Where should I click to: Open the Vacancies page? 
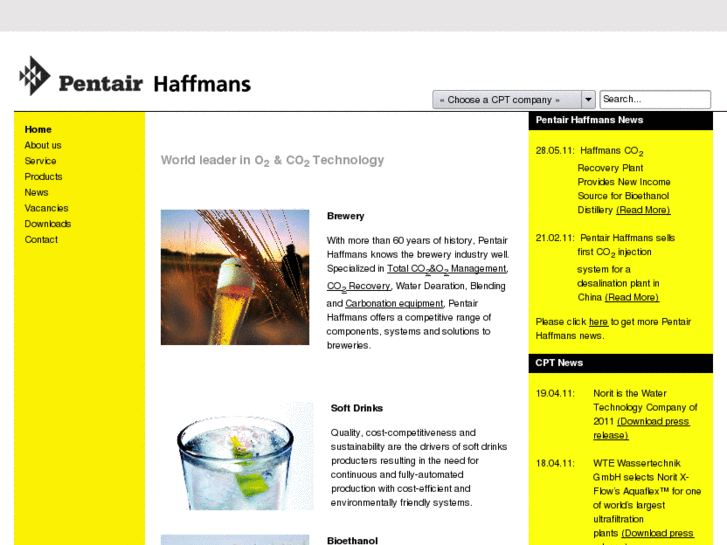click(46, 208)
